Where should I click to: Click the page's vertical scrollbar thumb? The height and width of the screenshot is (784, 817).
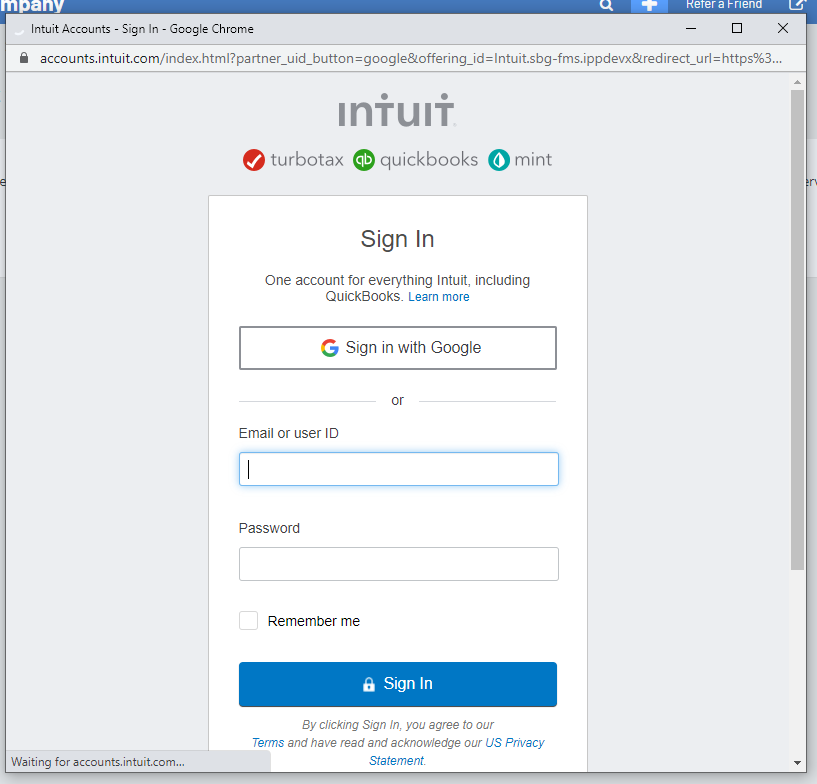[x=797, y=330]
